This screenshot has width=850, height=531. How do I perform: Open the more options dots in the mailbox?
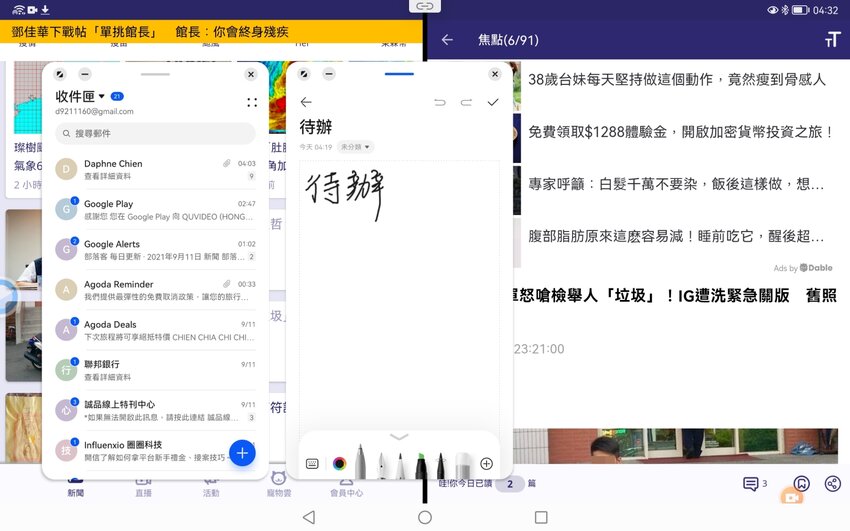[252, 102]
